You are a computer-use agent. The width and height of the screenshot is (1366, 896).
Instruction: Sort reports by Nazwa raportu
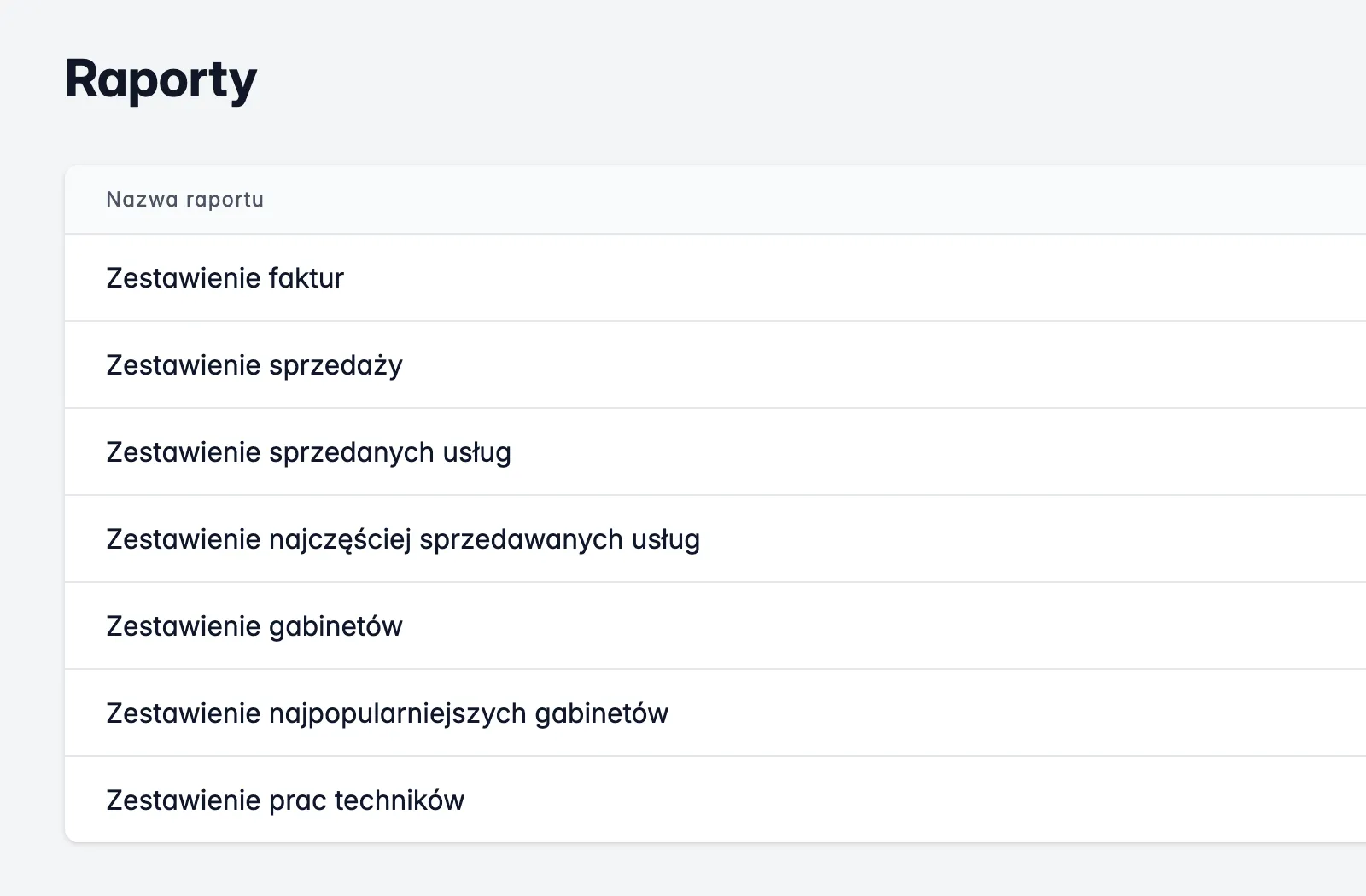click(x=184, y=200)
